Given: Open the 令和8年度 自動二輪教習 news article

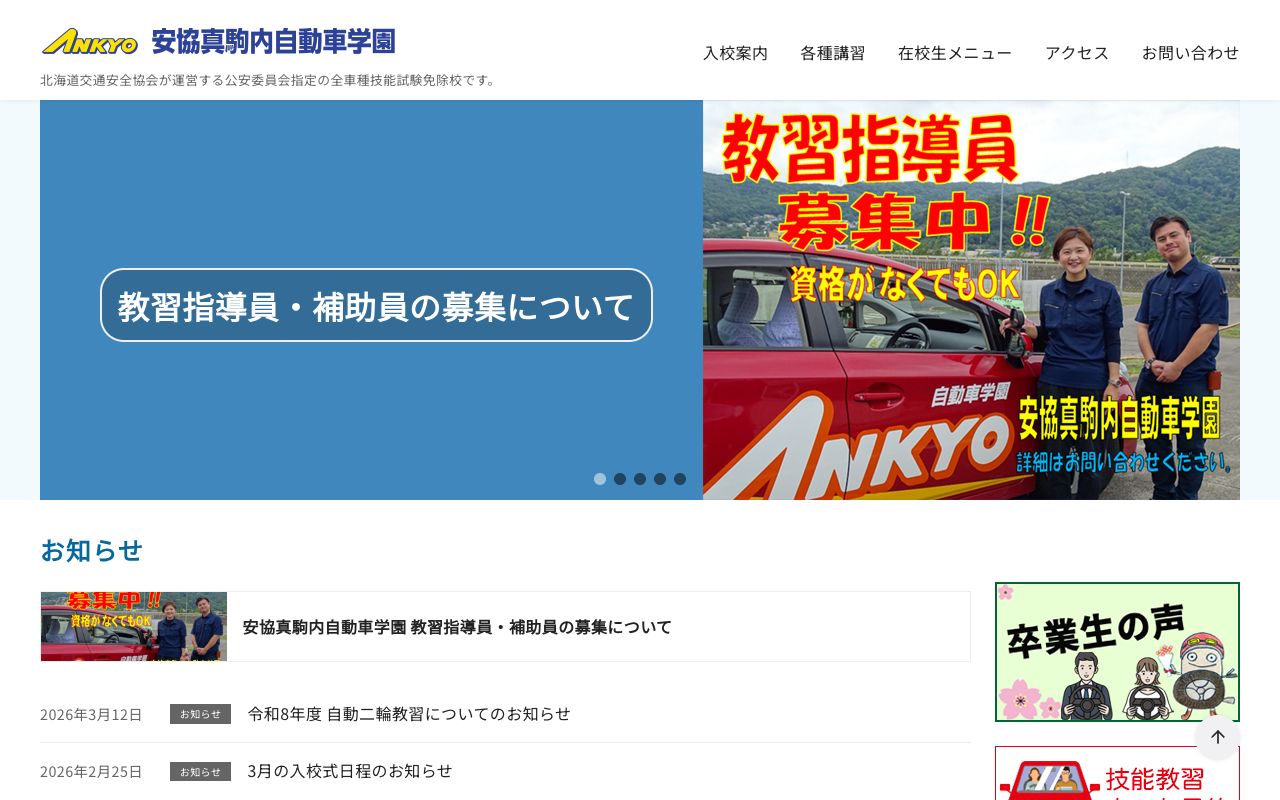Looking at the screenshot, I should (x=409, y=714).
